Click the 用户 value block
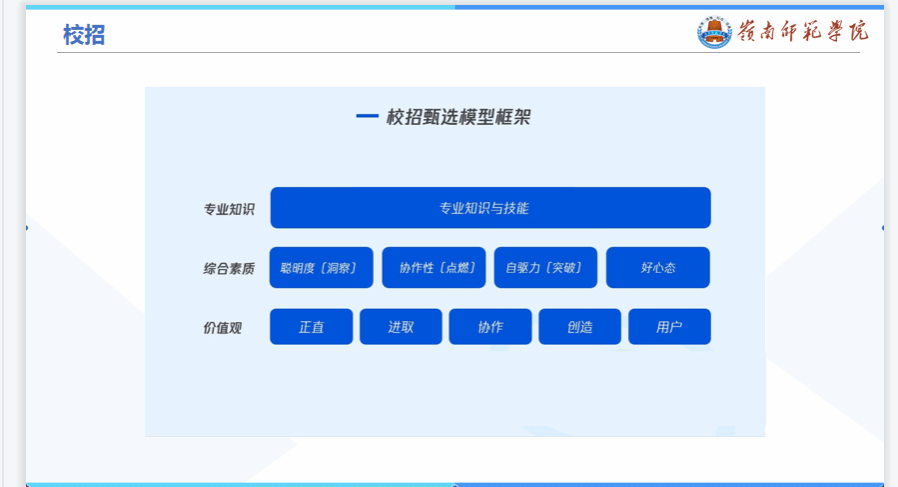 (x=669, y=327)
